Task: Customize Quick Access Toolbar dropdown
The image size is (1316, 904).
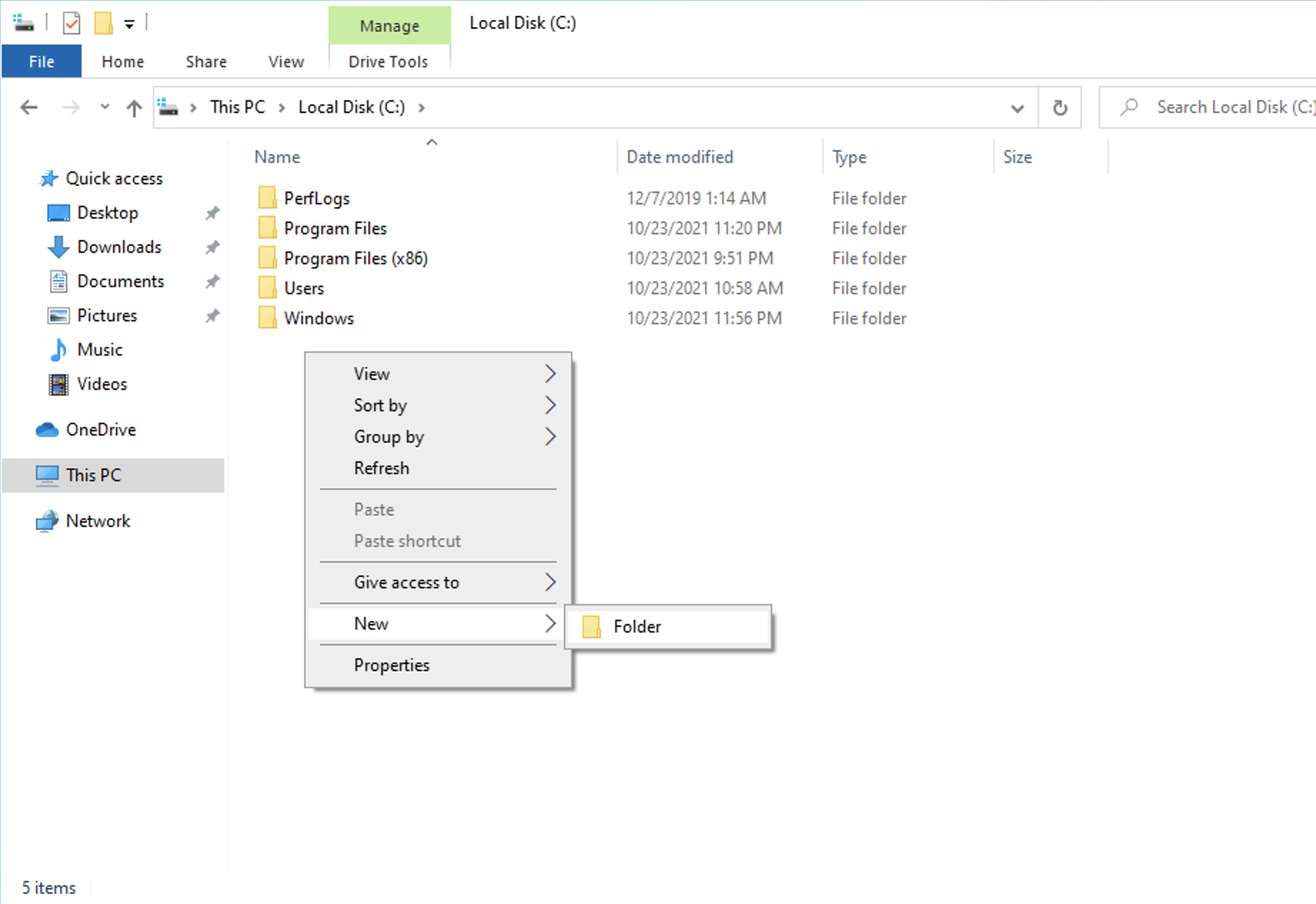Action: (x=129, y=24)
